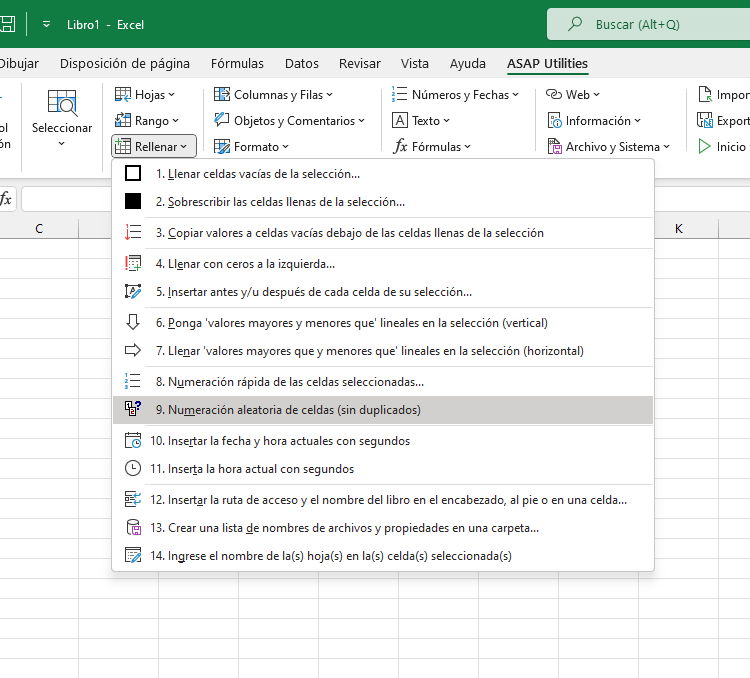
Task: Choose Sobrescribir las celdas llenas
Action: [383, 202]
